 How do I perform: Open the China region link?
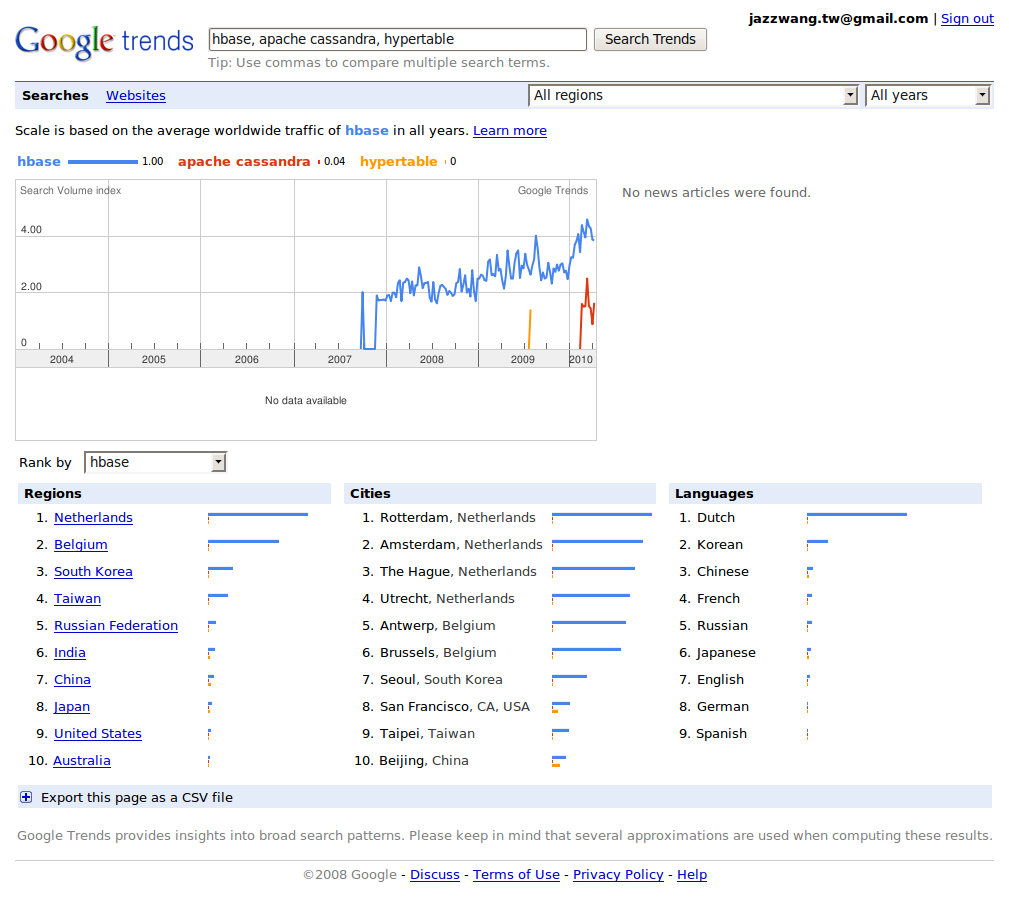(72, 680)
